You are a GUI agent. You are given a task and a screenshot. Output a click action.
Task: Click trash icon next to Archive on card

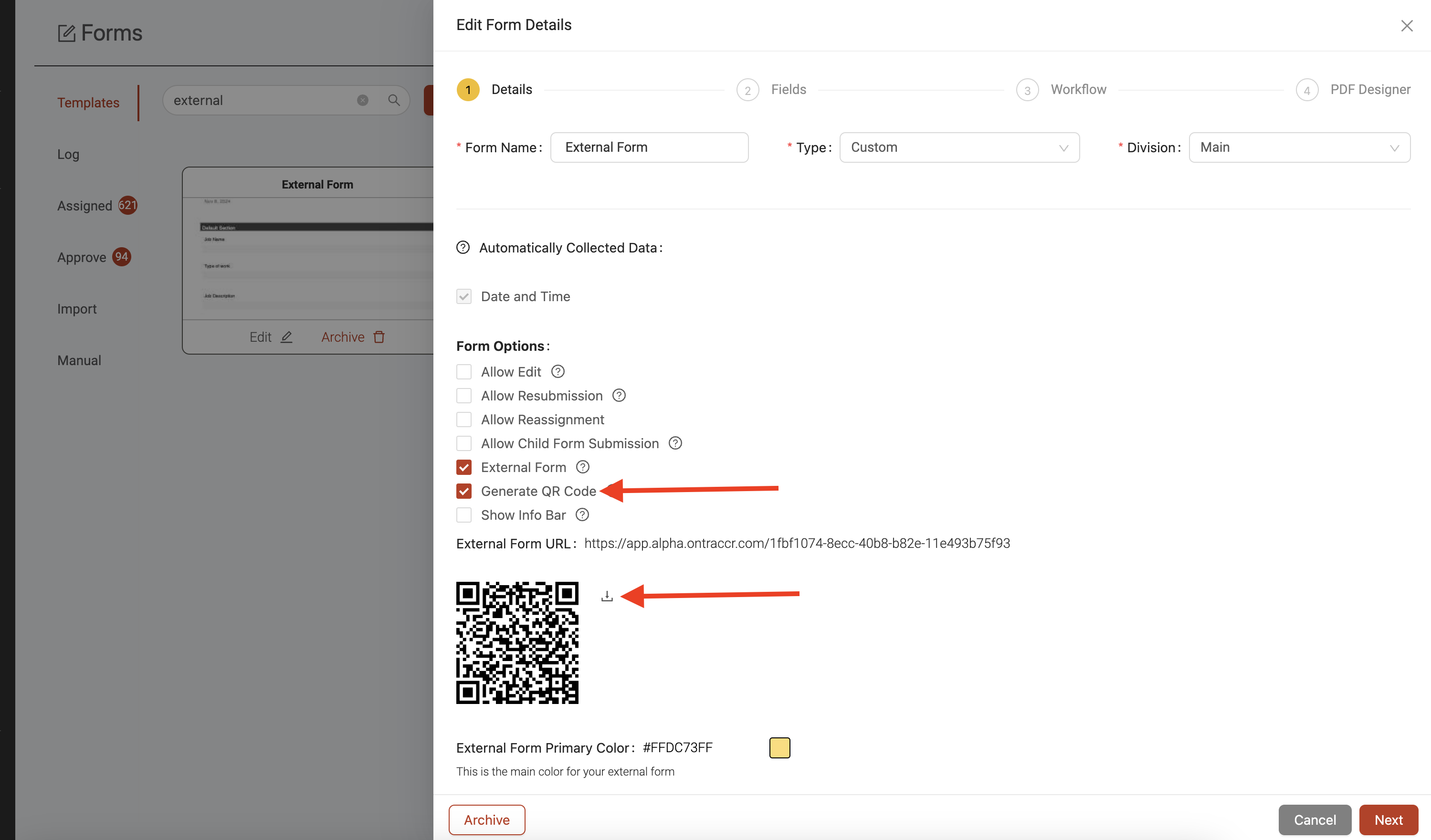pos(379,337)
